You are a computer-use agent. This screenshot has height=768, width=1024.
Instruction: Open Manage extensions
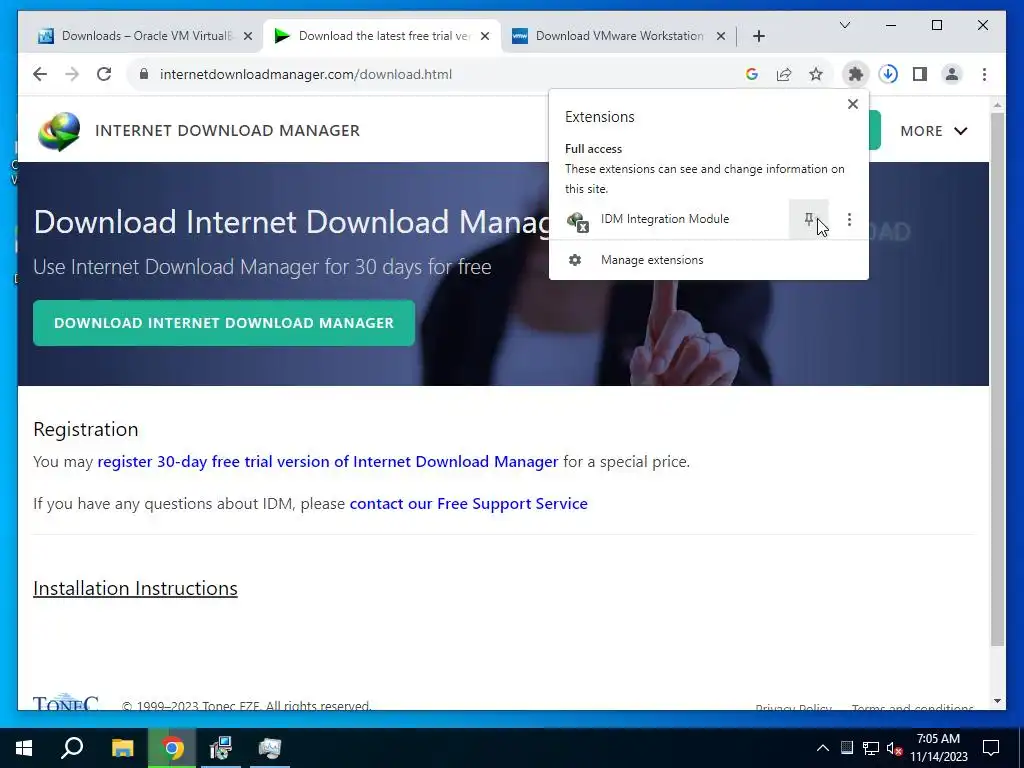coord(709,260)
